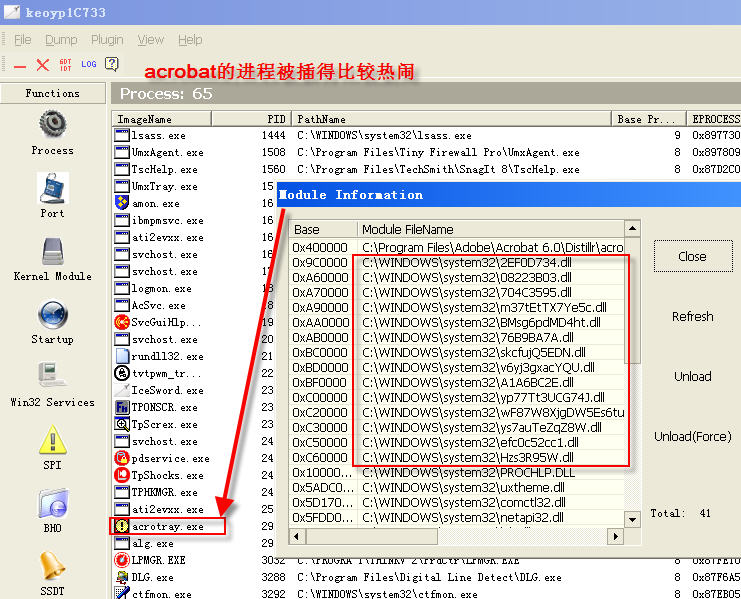Select the pdservice.exe process icon

[x=121, y=458]
